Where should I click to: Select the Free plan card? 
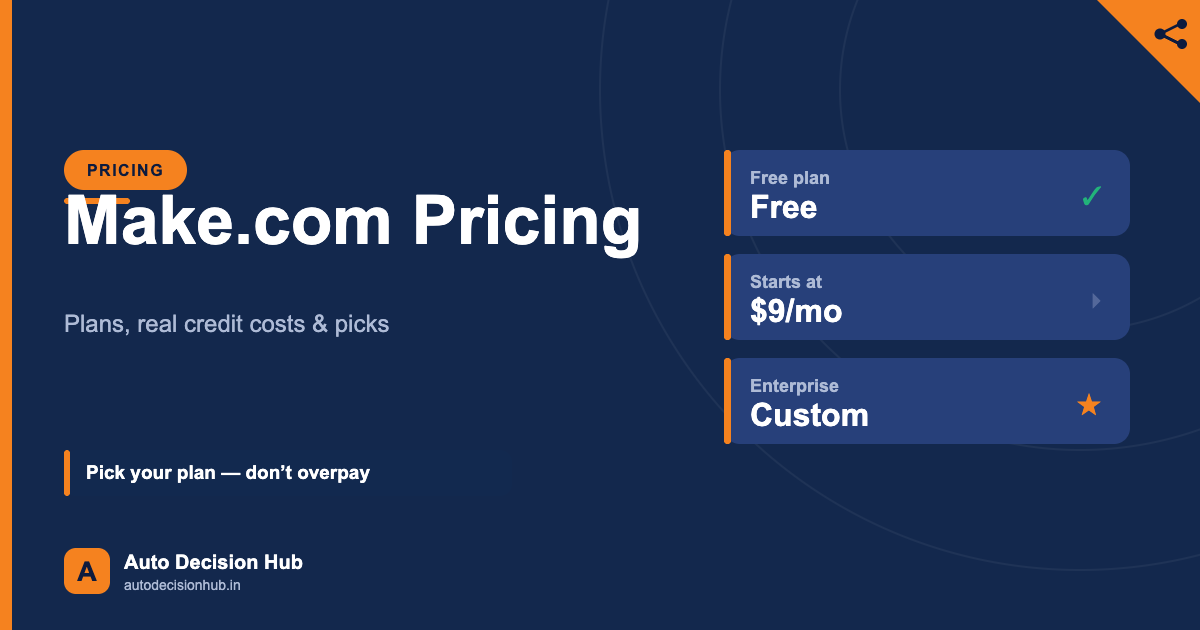927,193
